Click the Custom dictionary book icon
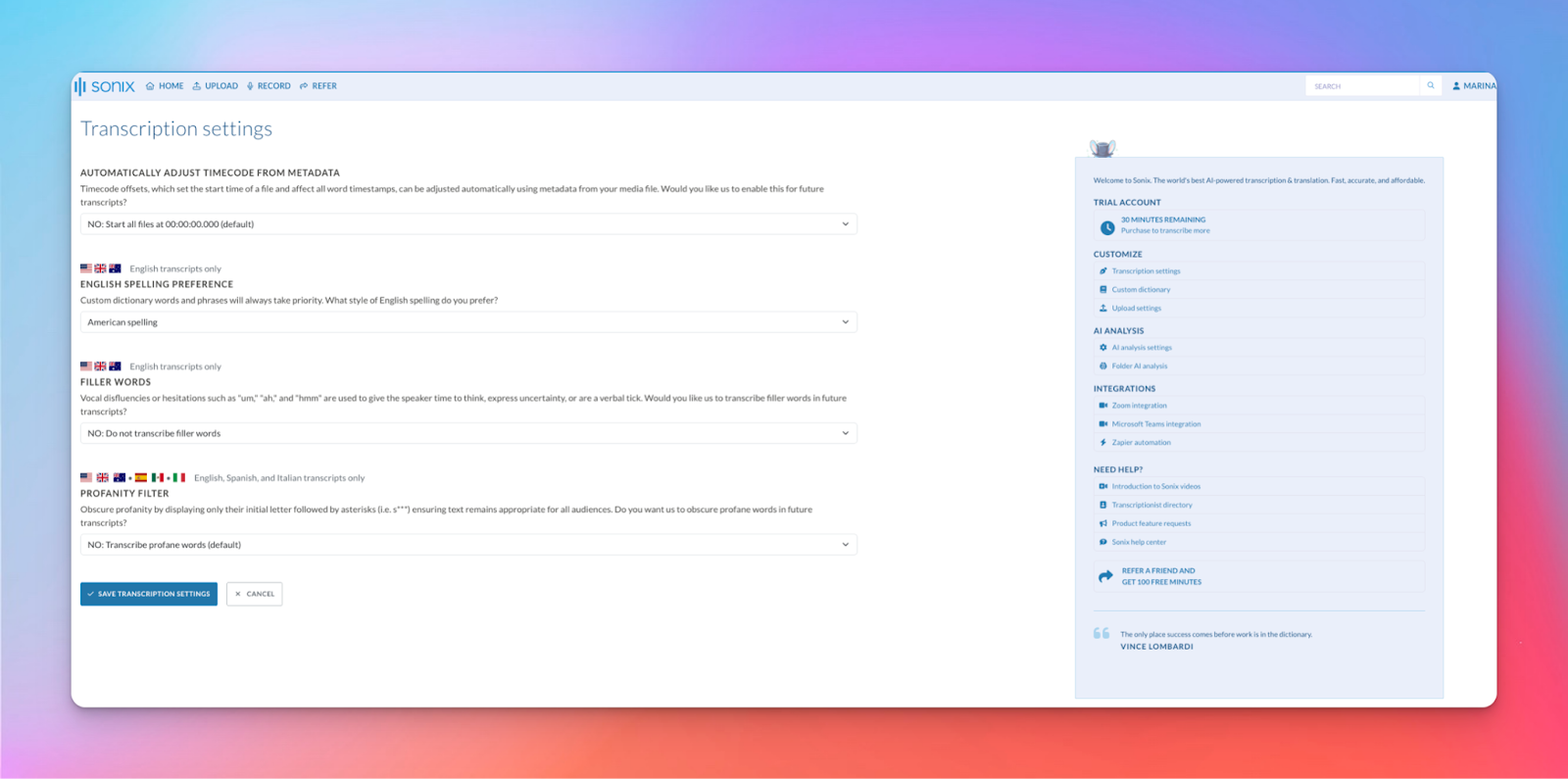The image size is (1568, 779). [1103, 290]
